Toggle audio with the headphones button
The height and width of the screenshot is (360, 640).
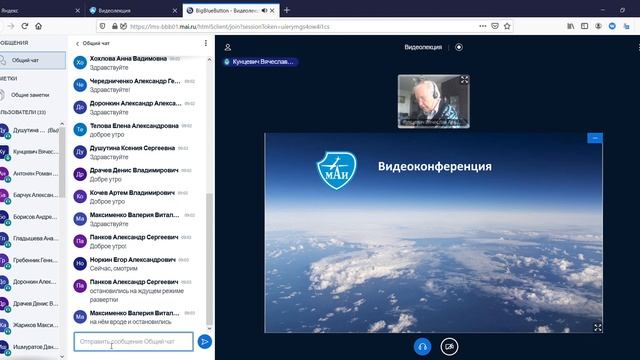tap(422, 347)
